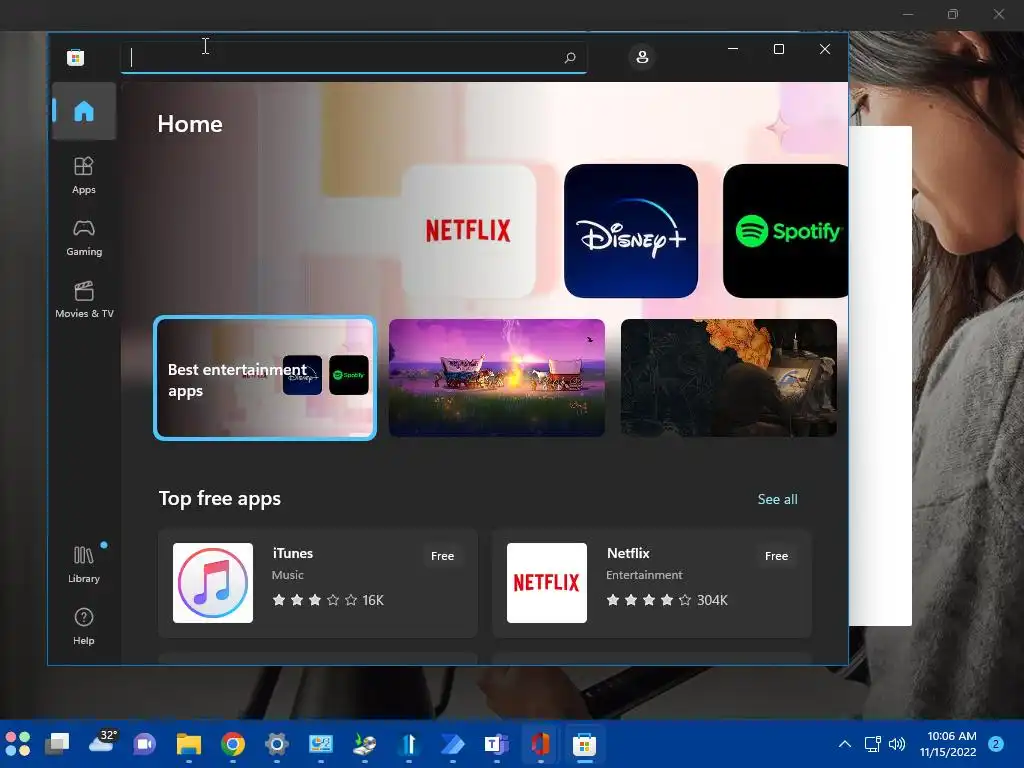Open the Office app on the taskbar
Image resolution: width=1024 pixels, height=768 pixels.
pyautogui.click(x=540, y=744)
